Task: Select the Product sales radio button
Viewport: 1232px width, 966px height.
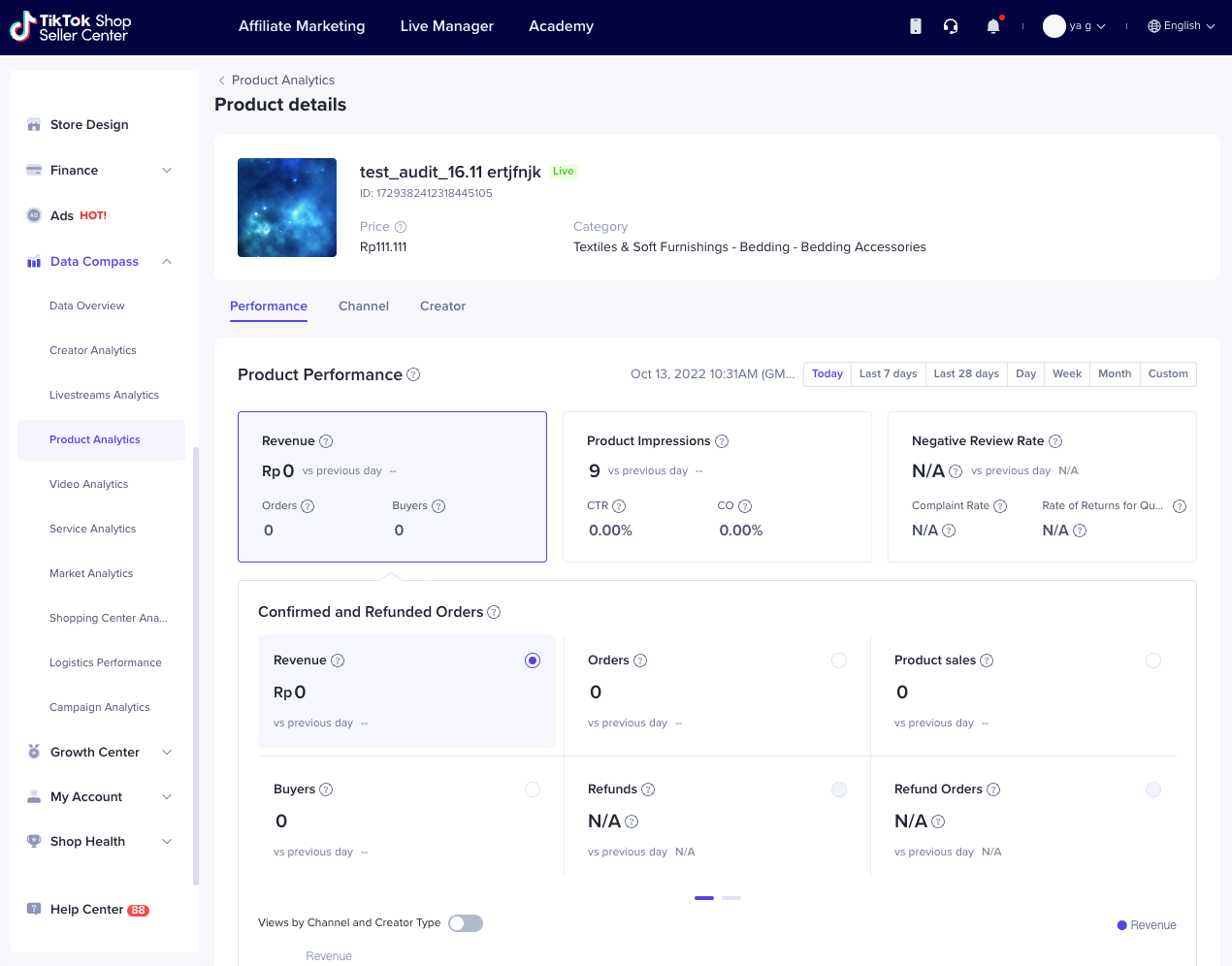Action: point(1153,660)
